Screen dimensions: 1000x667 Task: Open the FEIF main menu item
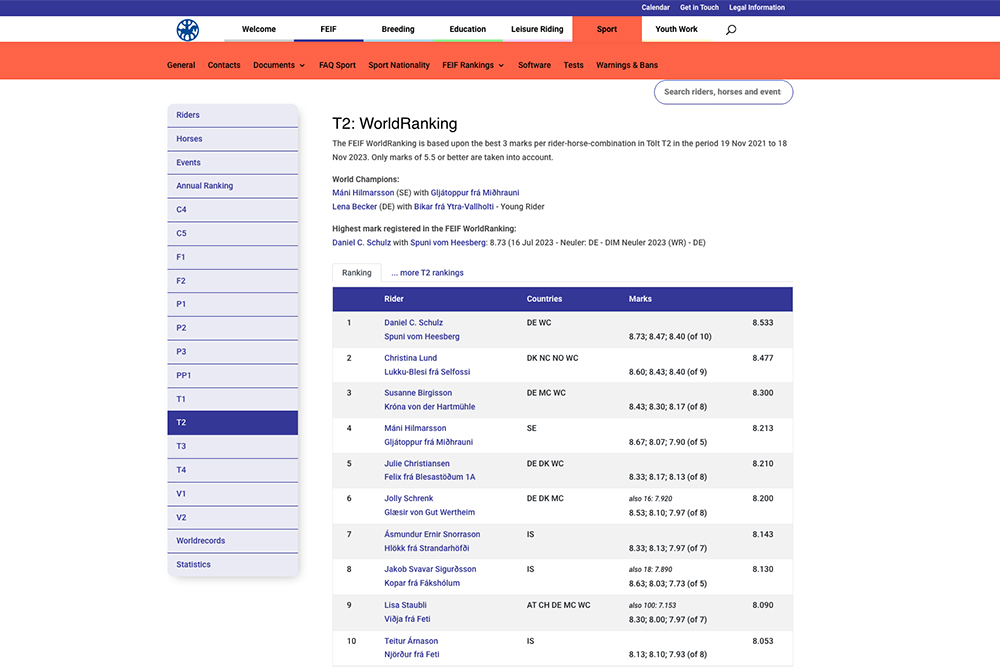click(x=328, y=29)
